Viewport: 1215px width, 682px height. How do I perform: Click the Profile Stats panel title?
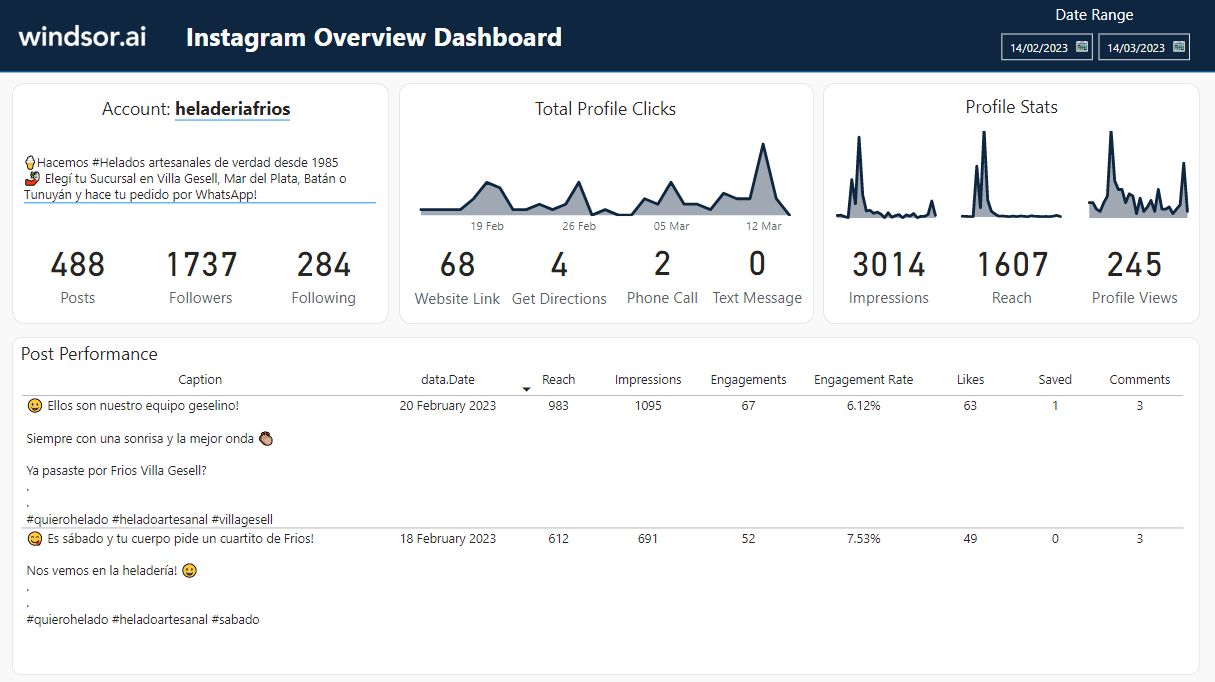[x=1011, y=107]
